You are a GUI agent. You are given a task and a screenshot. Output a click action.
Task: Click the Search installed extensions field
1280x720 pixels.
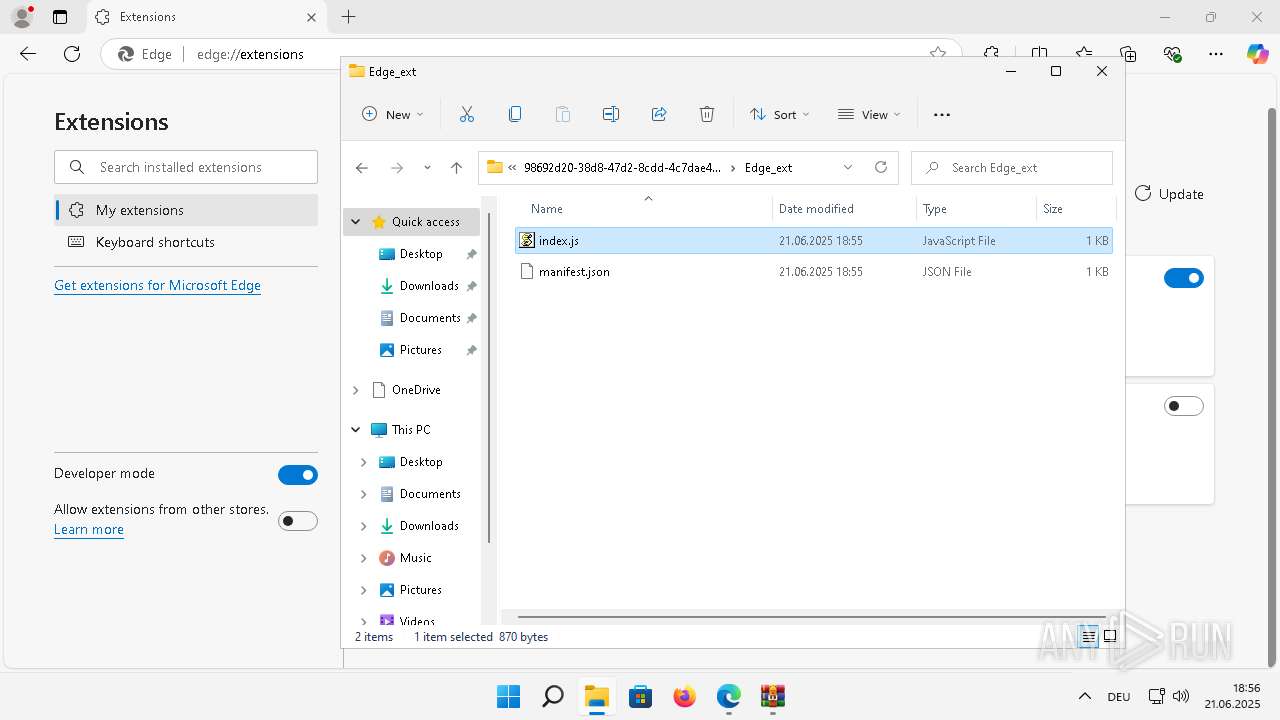186,167
